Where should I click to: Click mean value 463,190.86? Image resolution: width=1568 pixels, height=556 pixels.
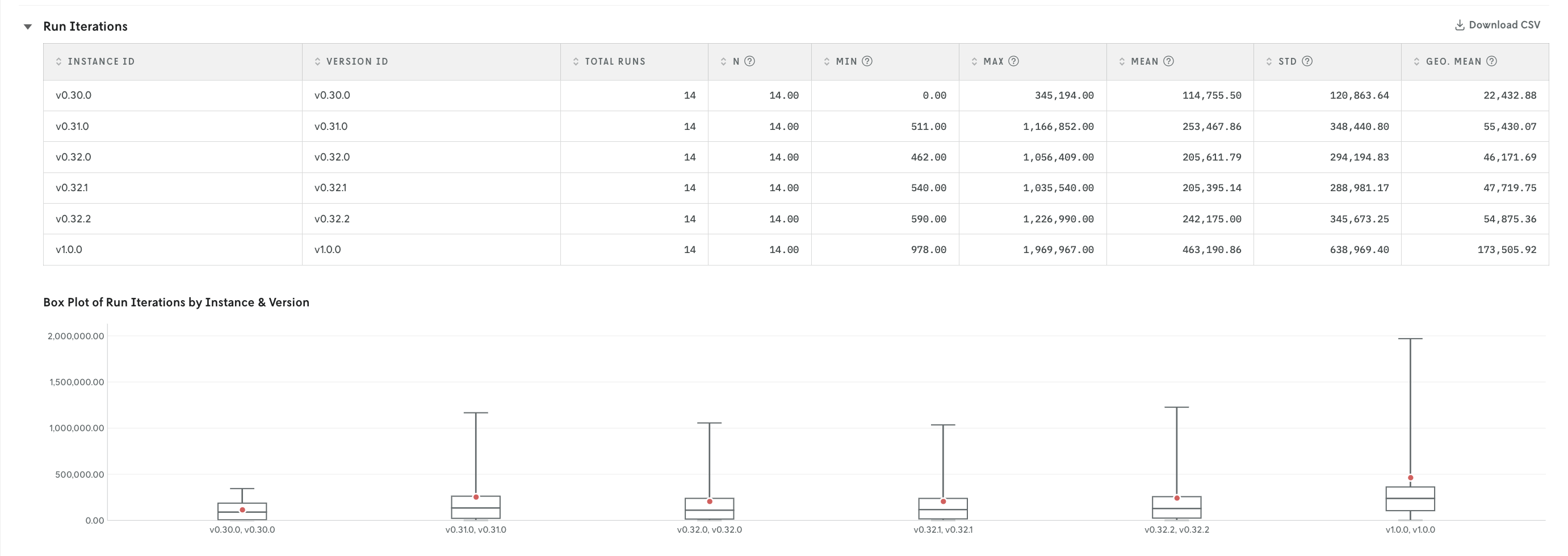1212,250
